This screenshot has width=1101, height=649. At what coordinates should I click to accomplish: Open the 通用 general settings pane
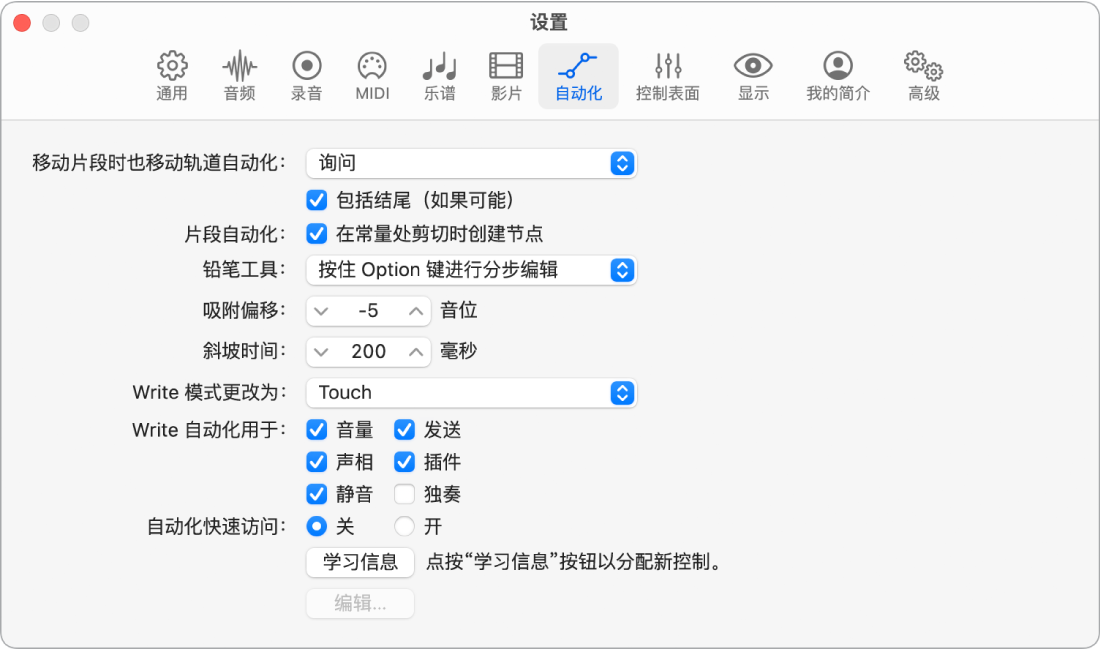(172, 76)
